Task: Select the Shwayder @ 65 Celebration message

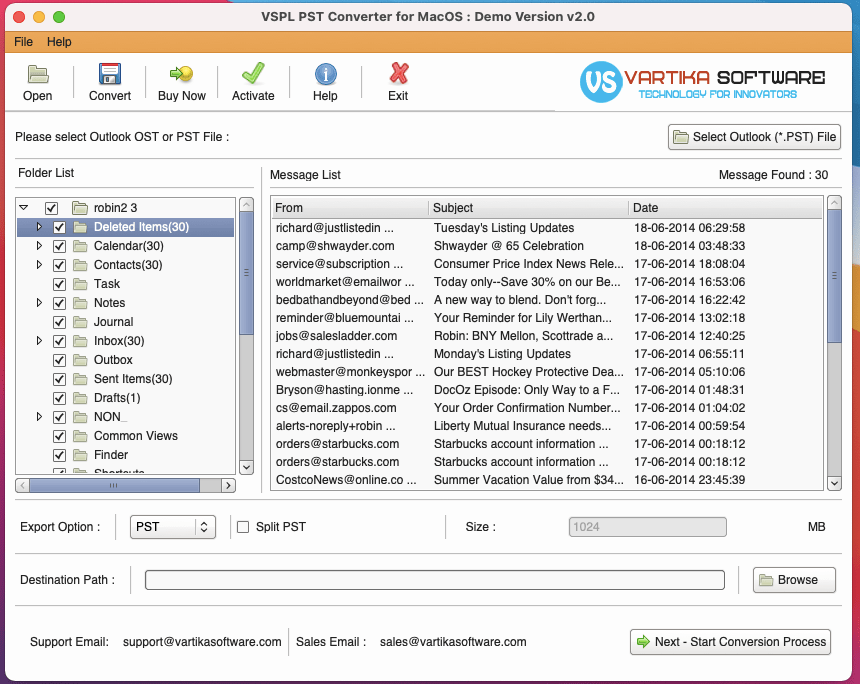Action: click(x=547, y=246)
